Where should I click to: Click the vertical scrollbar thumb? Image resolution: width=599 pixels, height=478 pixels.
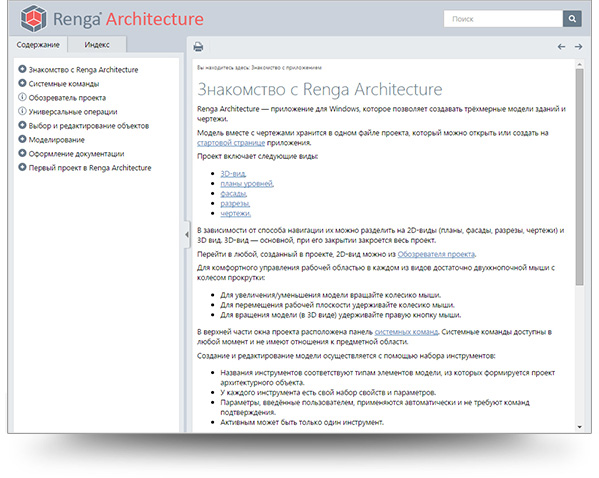(x=580, y=177)
